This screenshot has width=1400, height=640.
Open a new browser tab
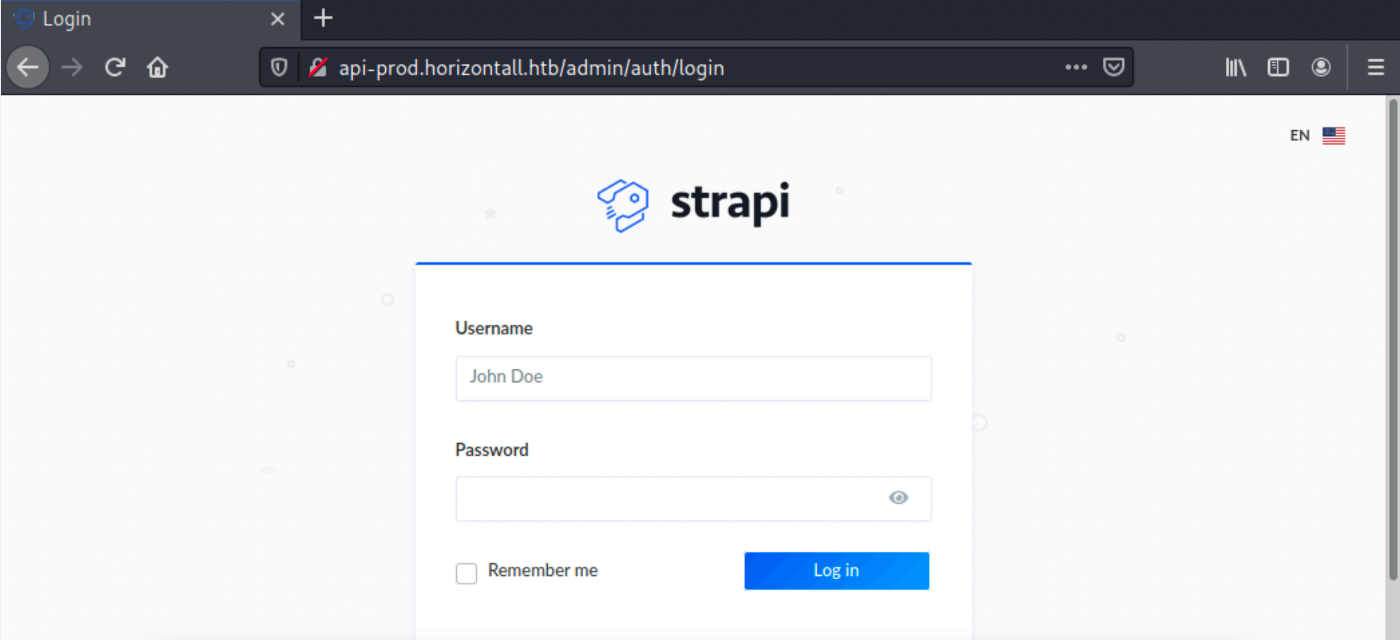pyautogui.click(x=322, y=18)
